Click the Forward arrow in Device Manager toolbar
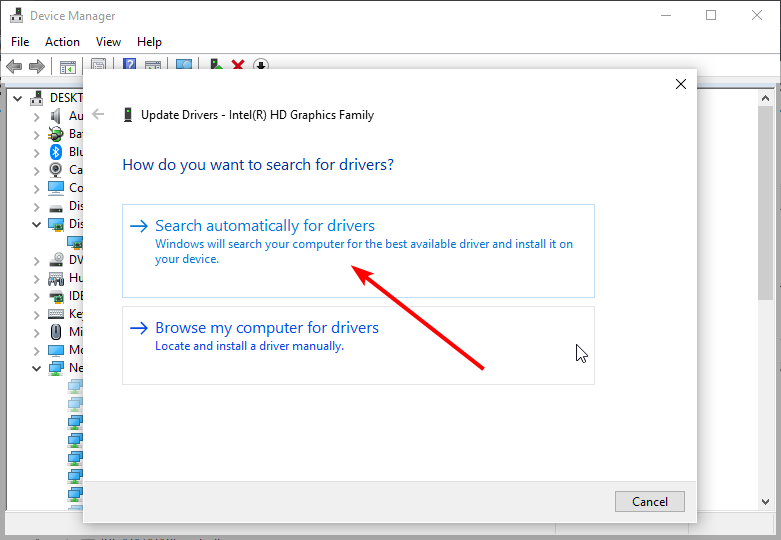This screenshot has width=781, height=540. coord(37,66)
